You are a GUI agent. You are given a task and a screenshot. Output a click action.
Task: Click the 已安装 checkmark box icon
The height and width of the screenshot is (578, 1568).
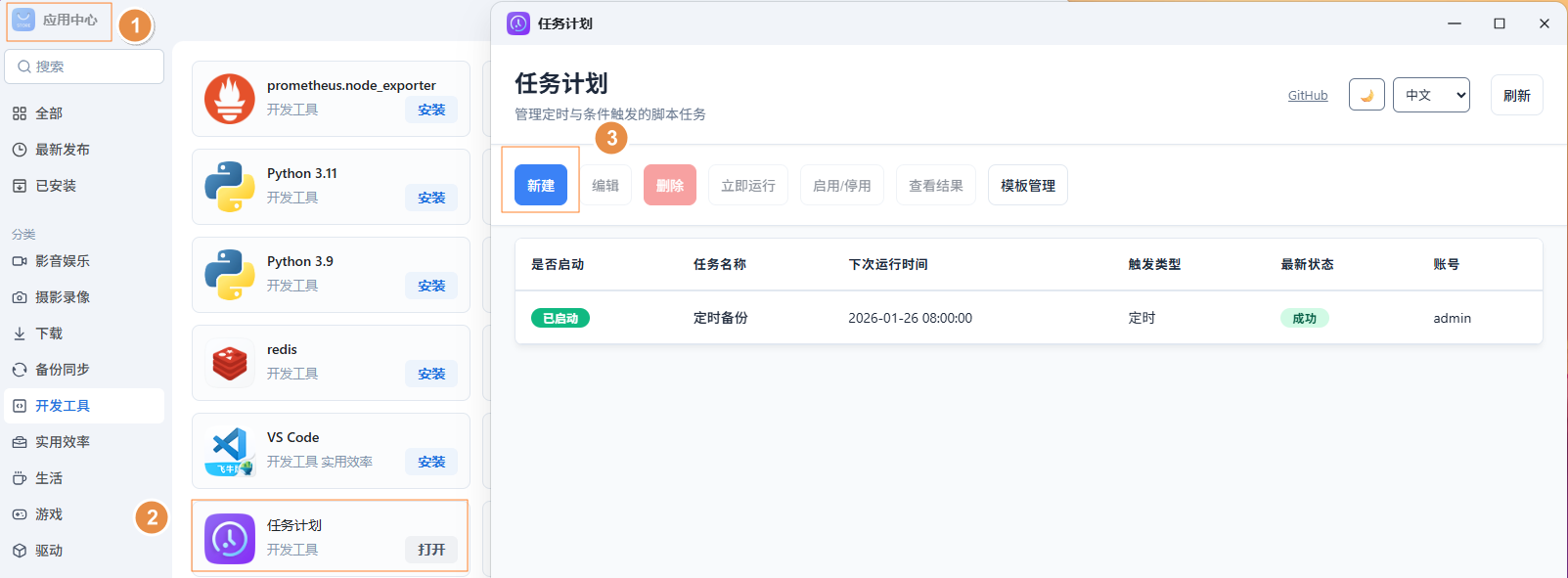coord(20,186)
